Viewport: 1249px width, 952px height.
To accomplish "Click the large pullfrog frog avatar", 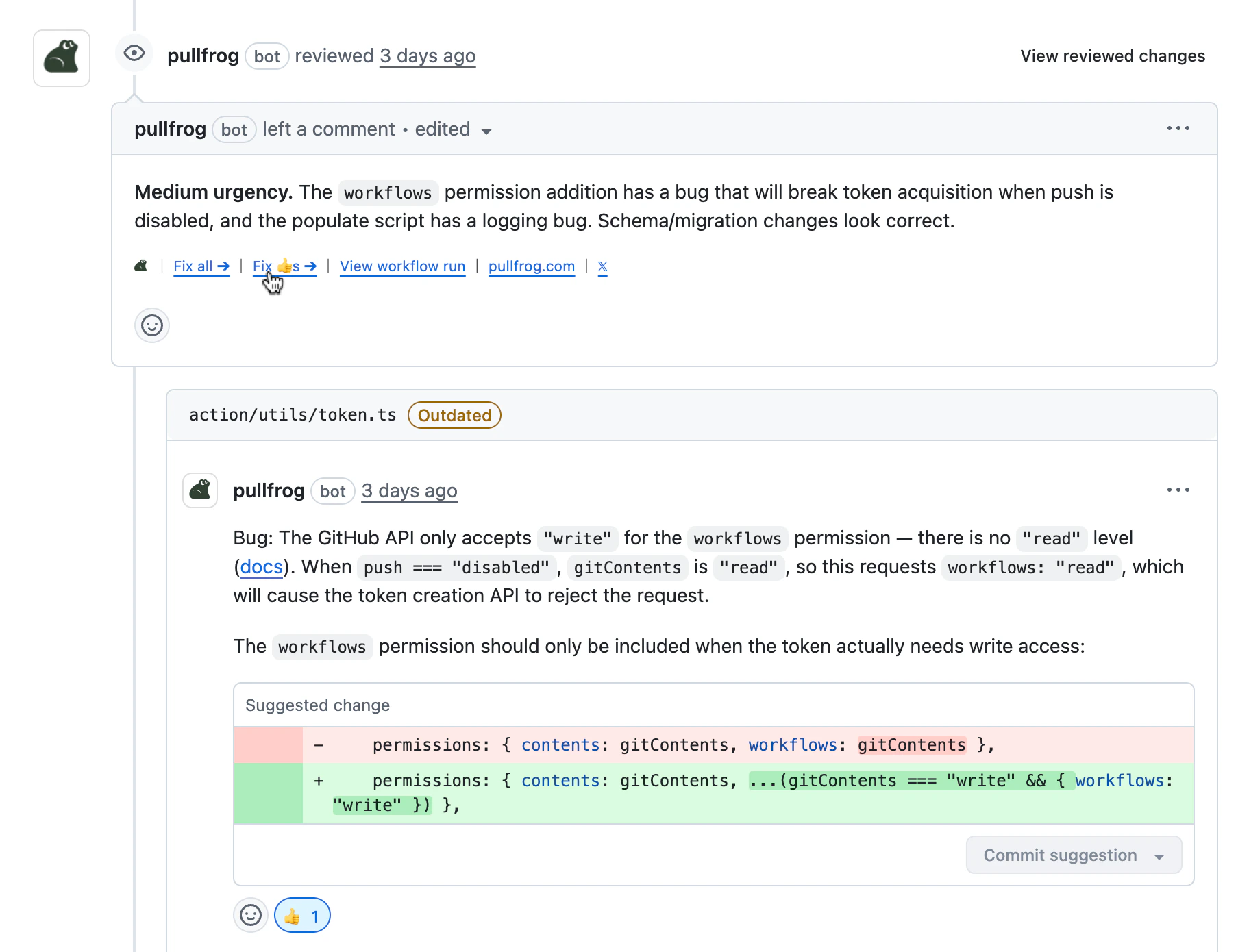I will click(62, 58).
